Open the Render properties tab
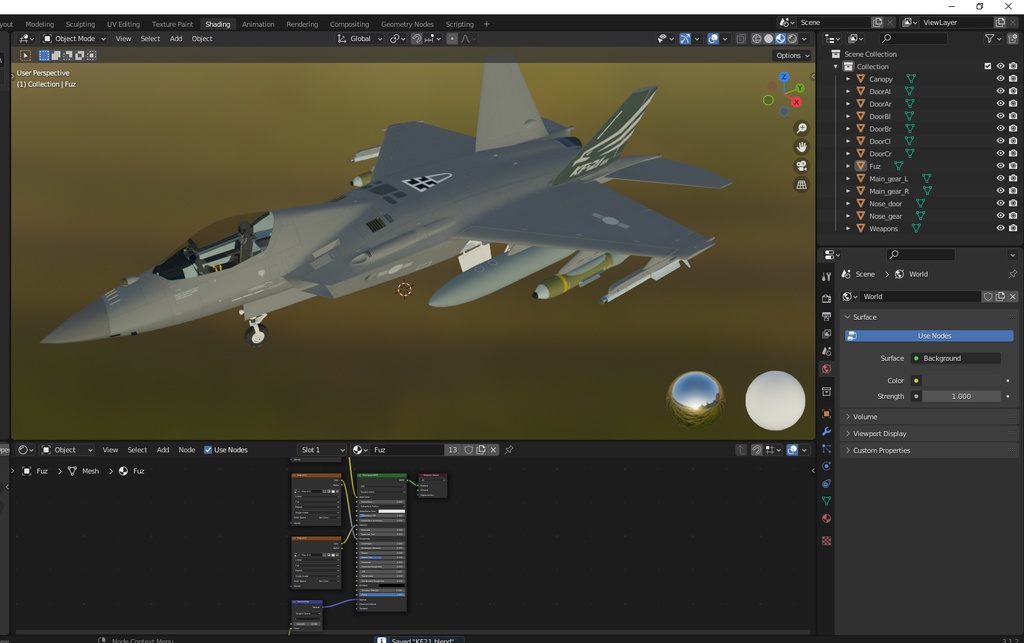This screenshot has height=643, width=1024. [826, 298]
